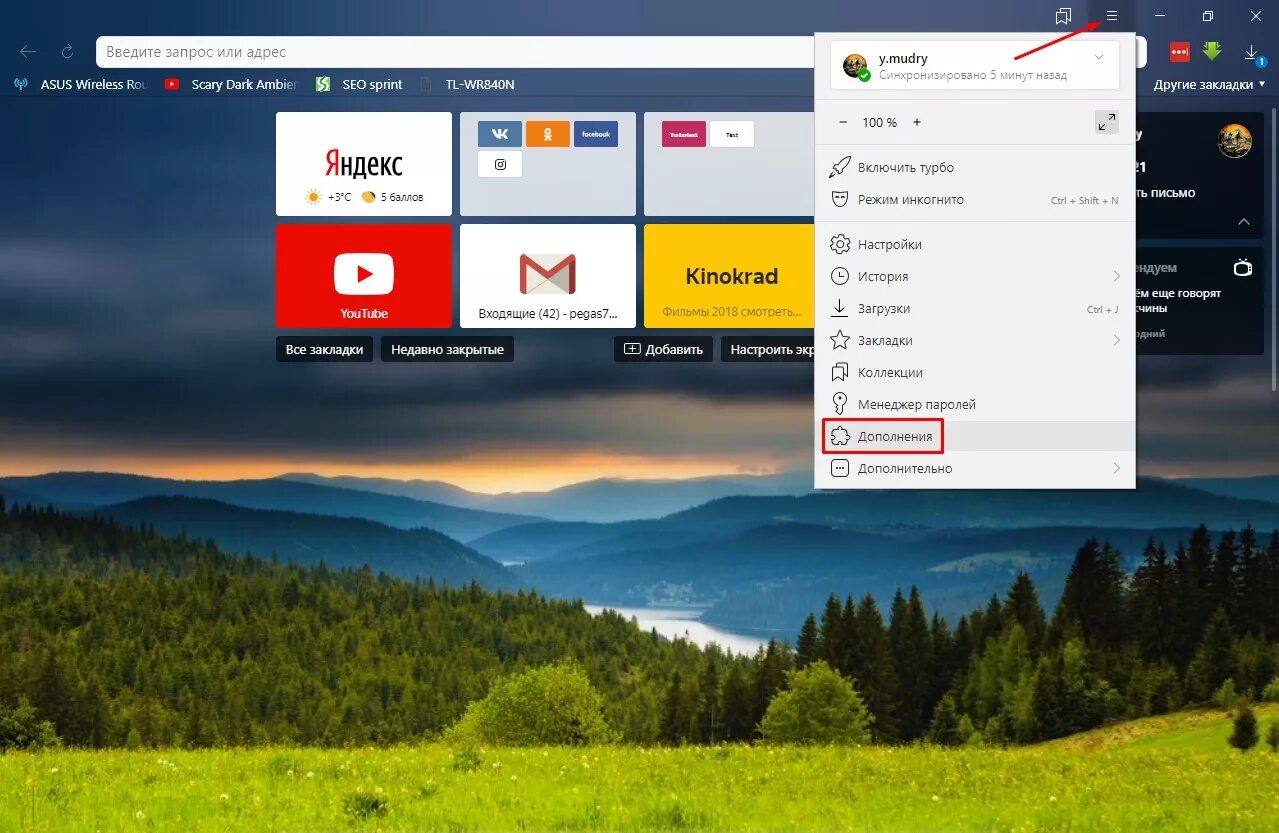
Task: Click the 100 % zoom level value
Action: 880,122
